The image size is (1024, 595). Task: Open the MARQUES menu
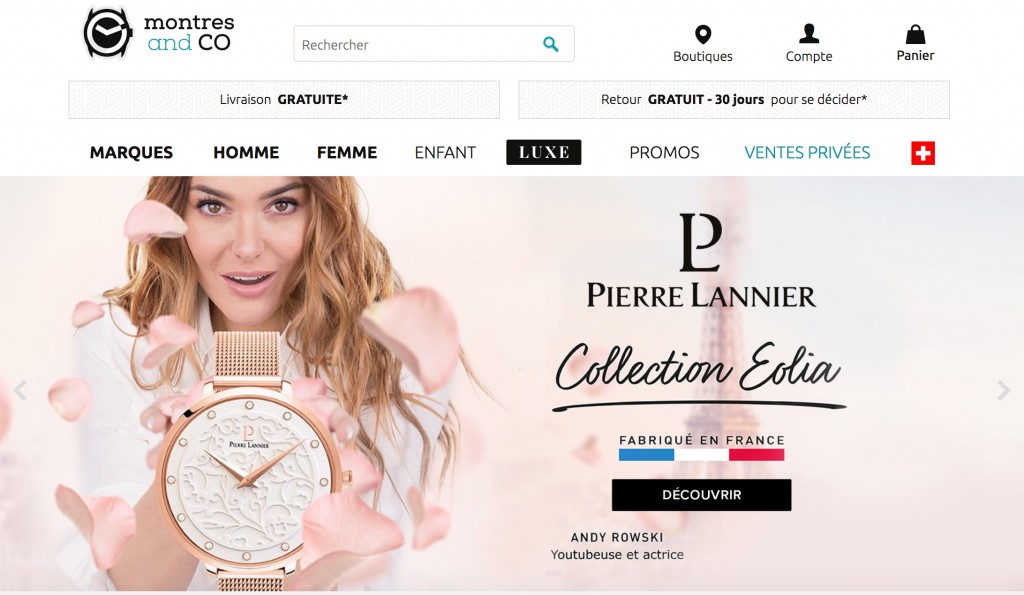[x=131, y=153]
